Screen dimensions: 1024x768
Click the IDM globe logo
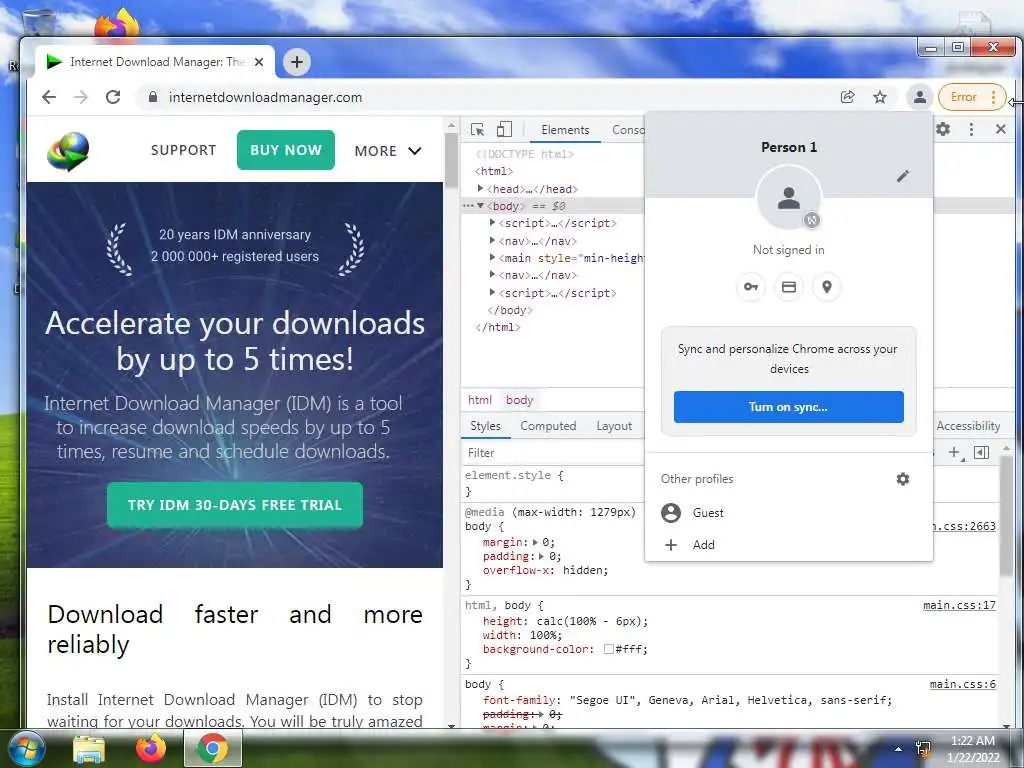pos(68,151)
